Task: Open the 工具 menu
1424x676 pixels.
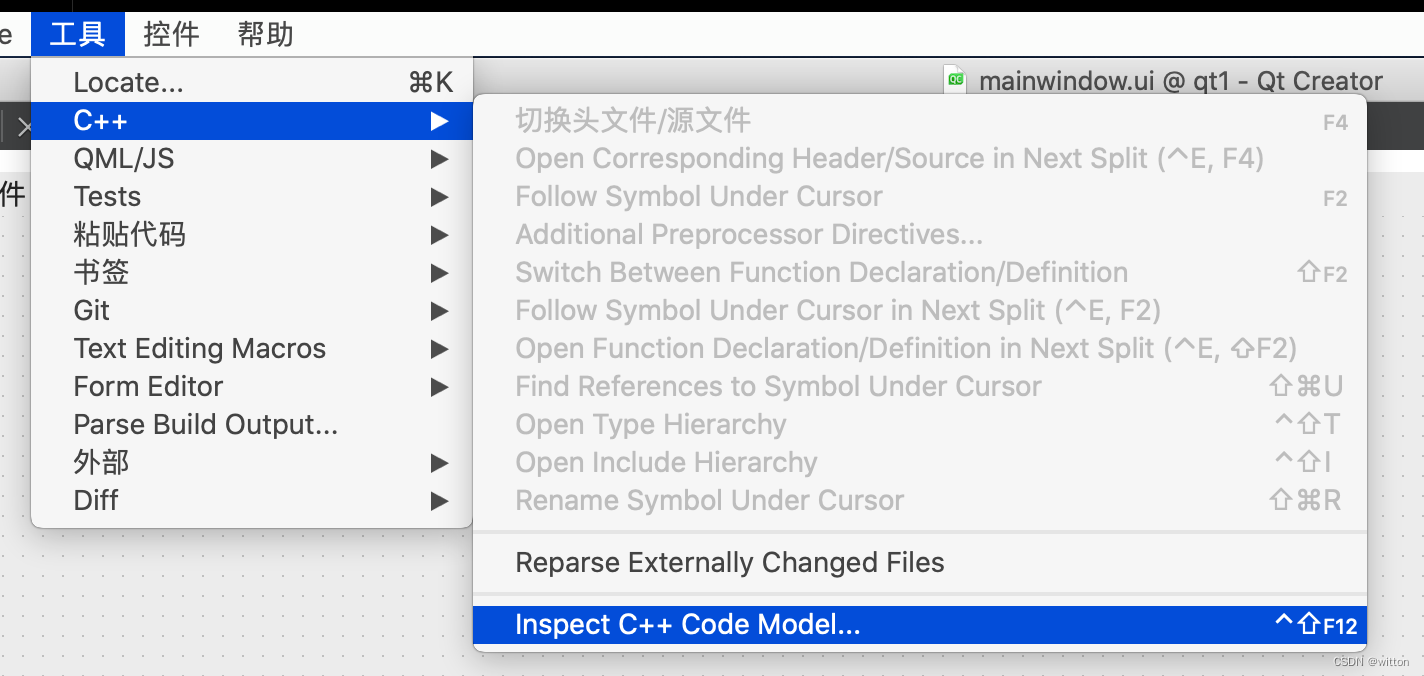Action: 77,34
